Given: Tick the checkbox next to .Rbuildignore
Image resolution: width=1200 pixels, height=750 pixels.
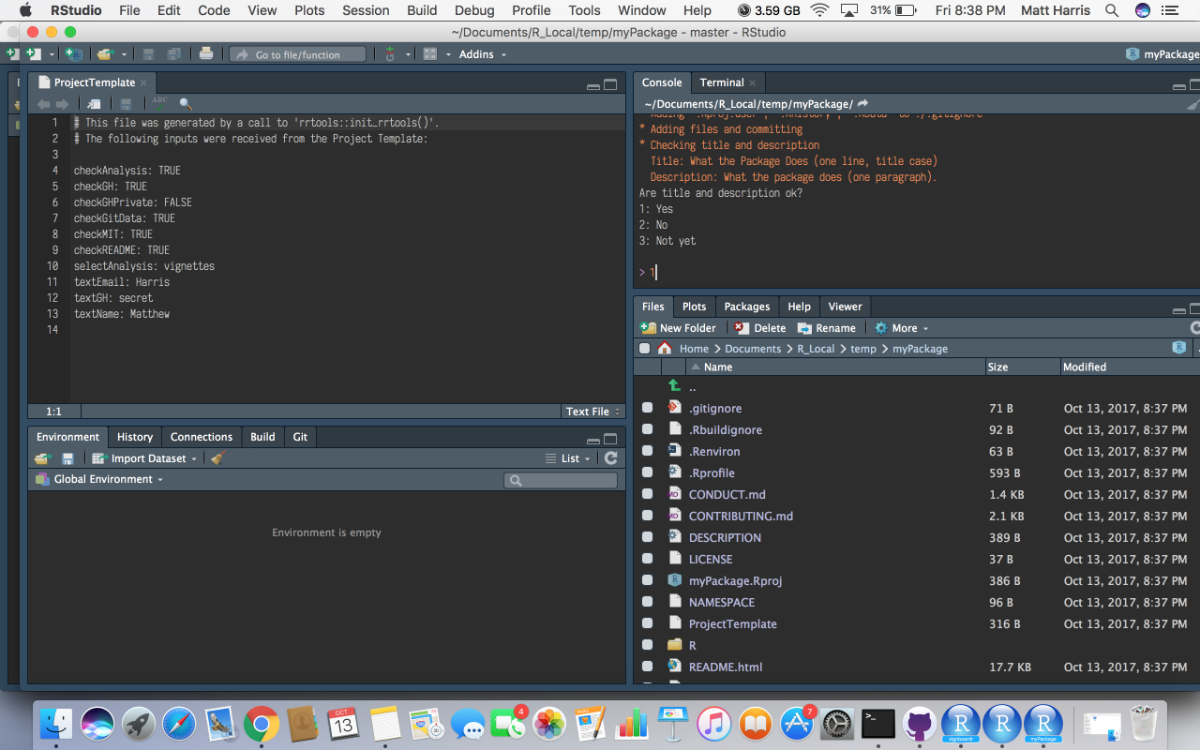Looking at the screenshot, I should [x=647, y=430].
